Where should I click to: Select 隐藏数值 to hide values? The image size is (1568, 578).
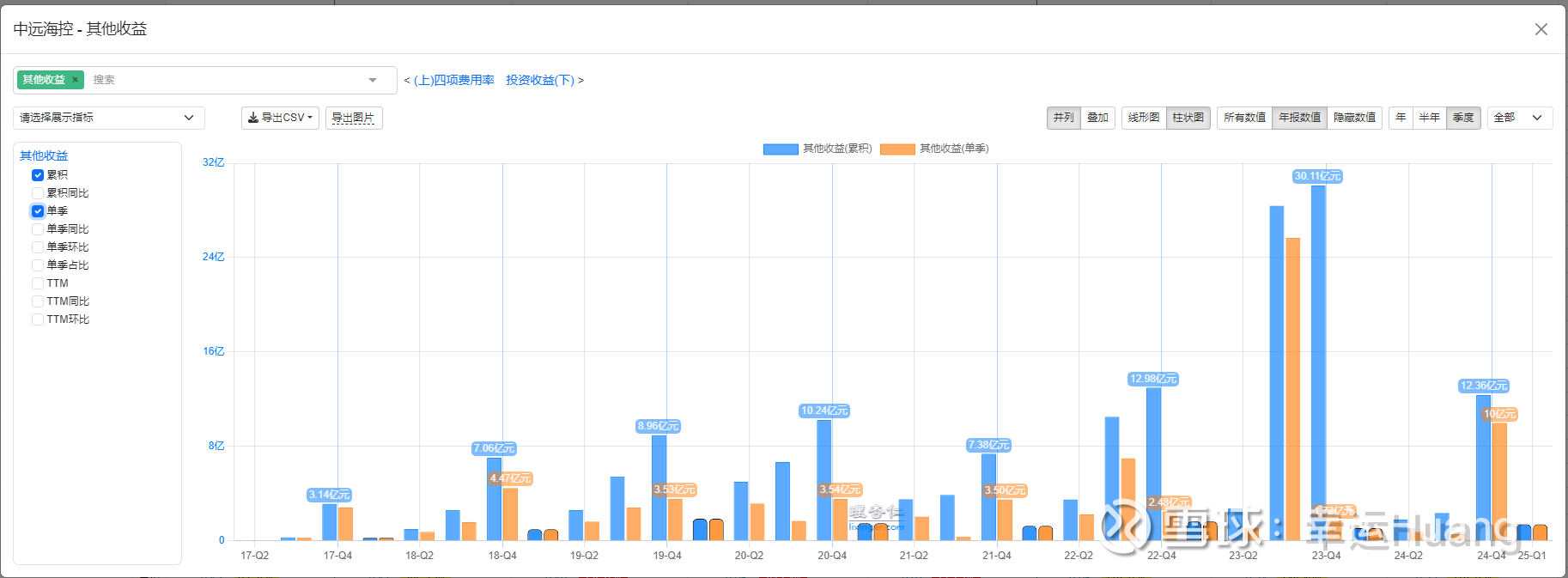pos(1354,118)
